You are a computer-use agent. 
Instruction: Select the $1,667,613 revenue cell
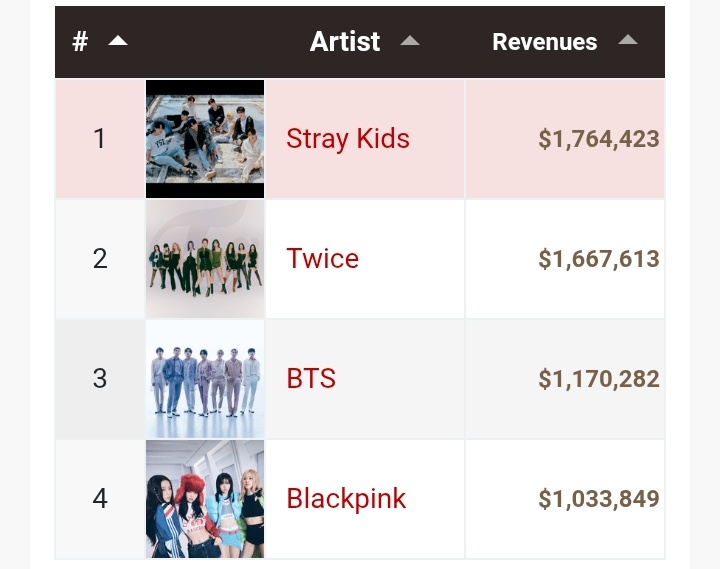pyautogui.click(x=565, y=259)
